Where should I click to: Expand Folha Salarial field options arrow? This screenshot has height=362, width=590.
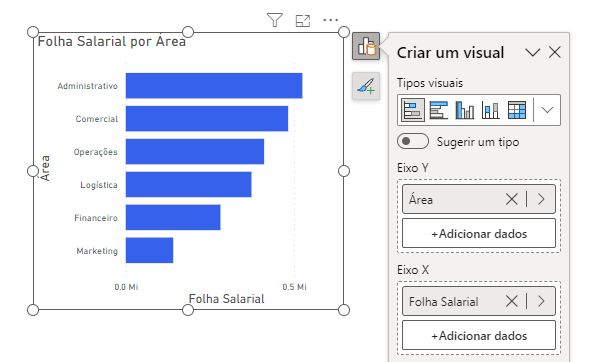(x=541, y=301)
